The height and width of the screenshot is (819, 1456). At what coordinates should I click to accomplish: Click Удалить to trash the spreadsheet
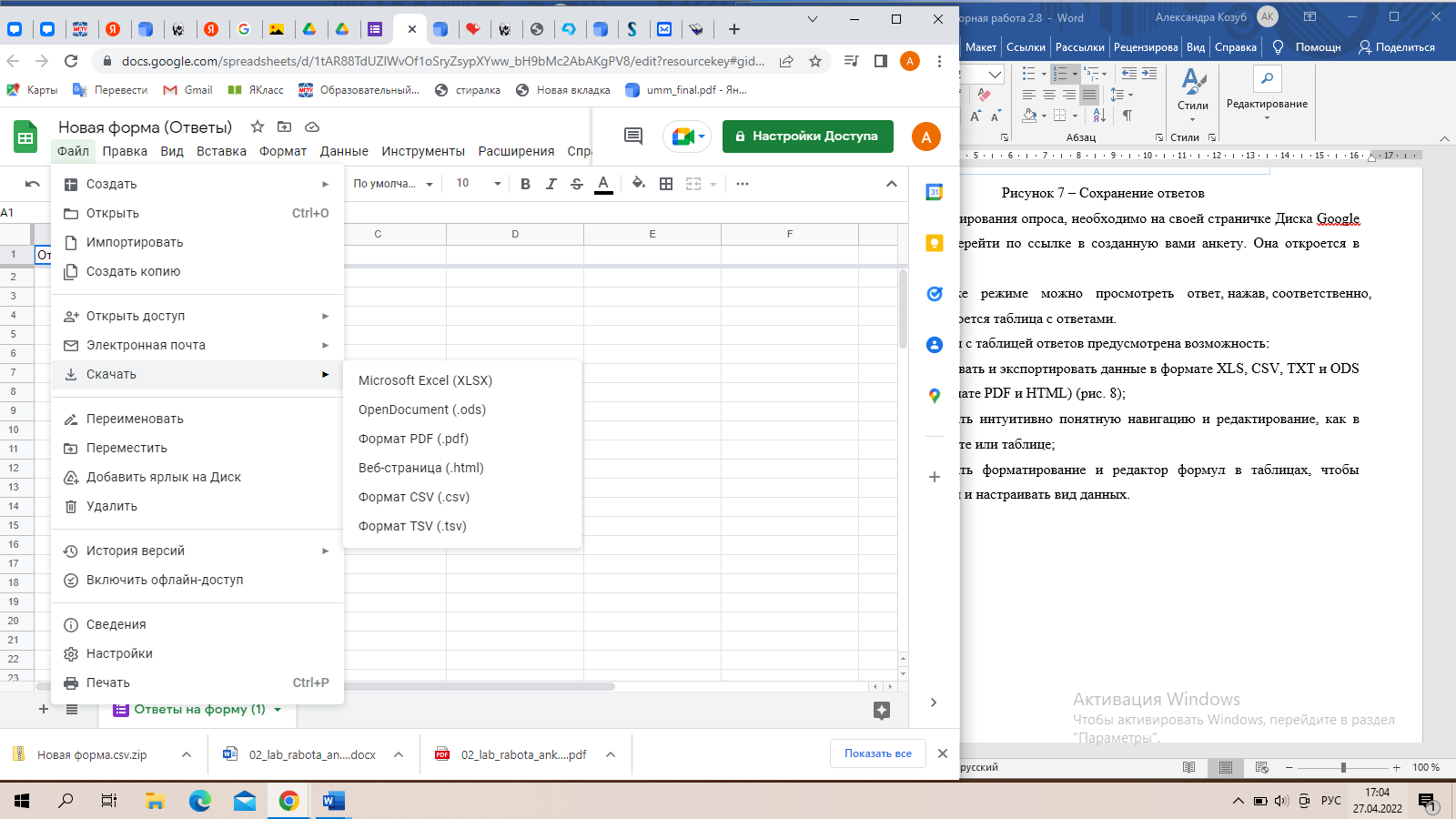point(197,506)
